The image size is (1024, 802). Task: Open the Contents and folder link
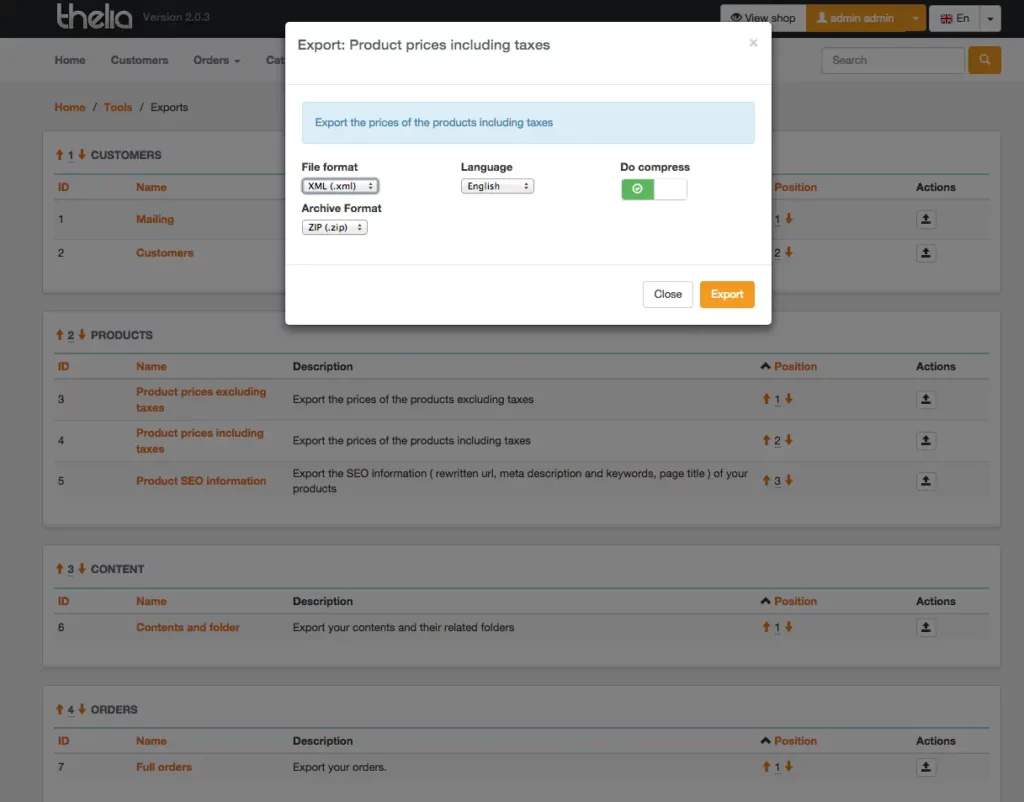coord(187,627)
